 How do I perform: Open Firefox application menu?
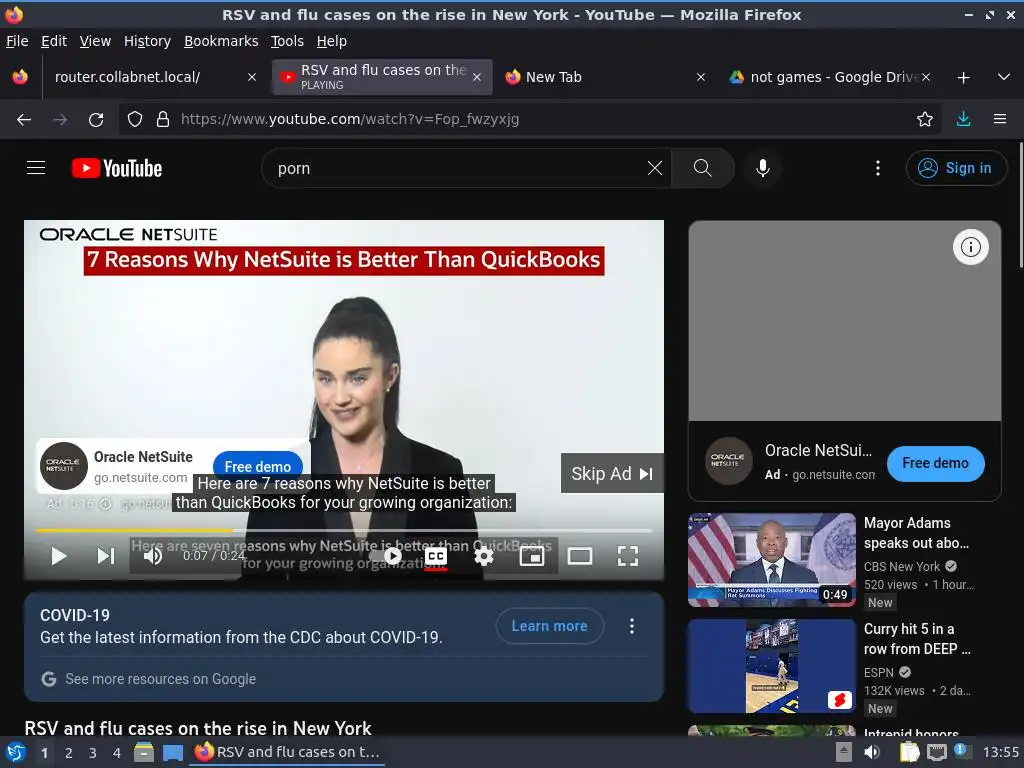click(x=1000, y=119)
